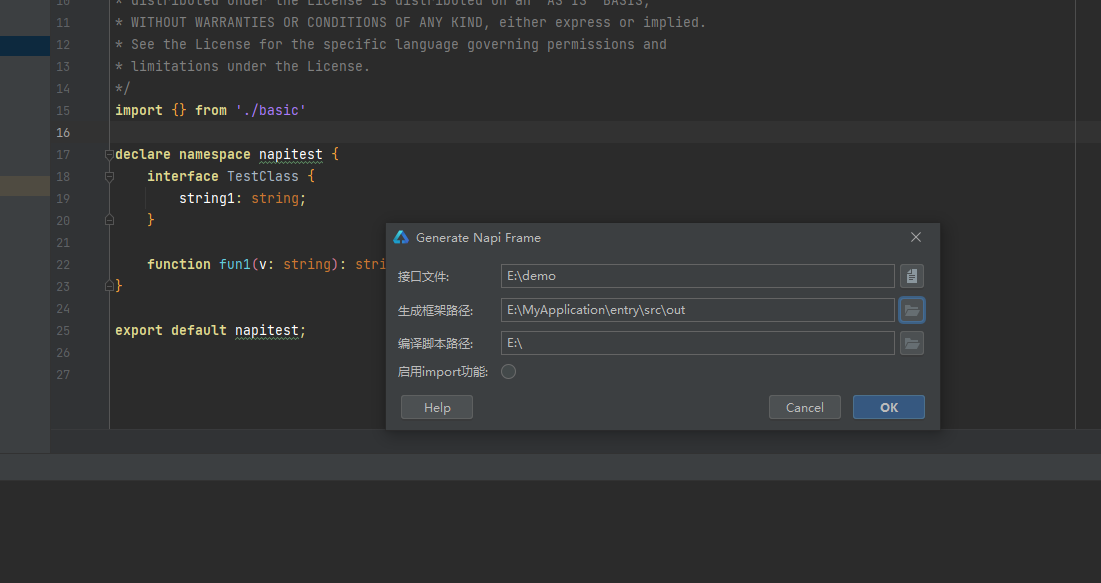The width and height of the screenshot is (1101, 583).
Task: Focus the 编译脚本路径 field containing E:\
Action: pyautogui.click(x=698, y=343)
